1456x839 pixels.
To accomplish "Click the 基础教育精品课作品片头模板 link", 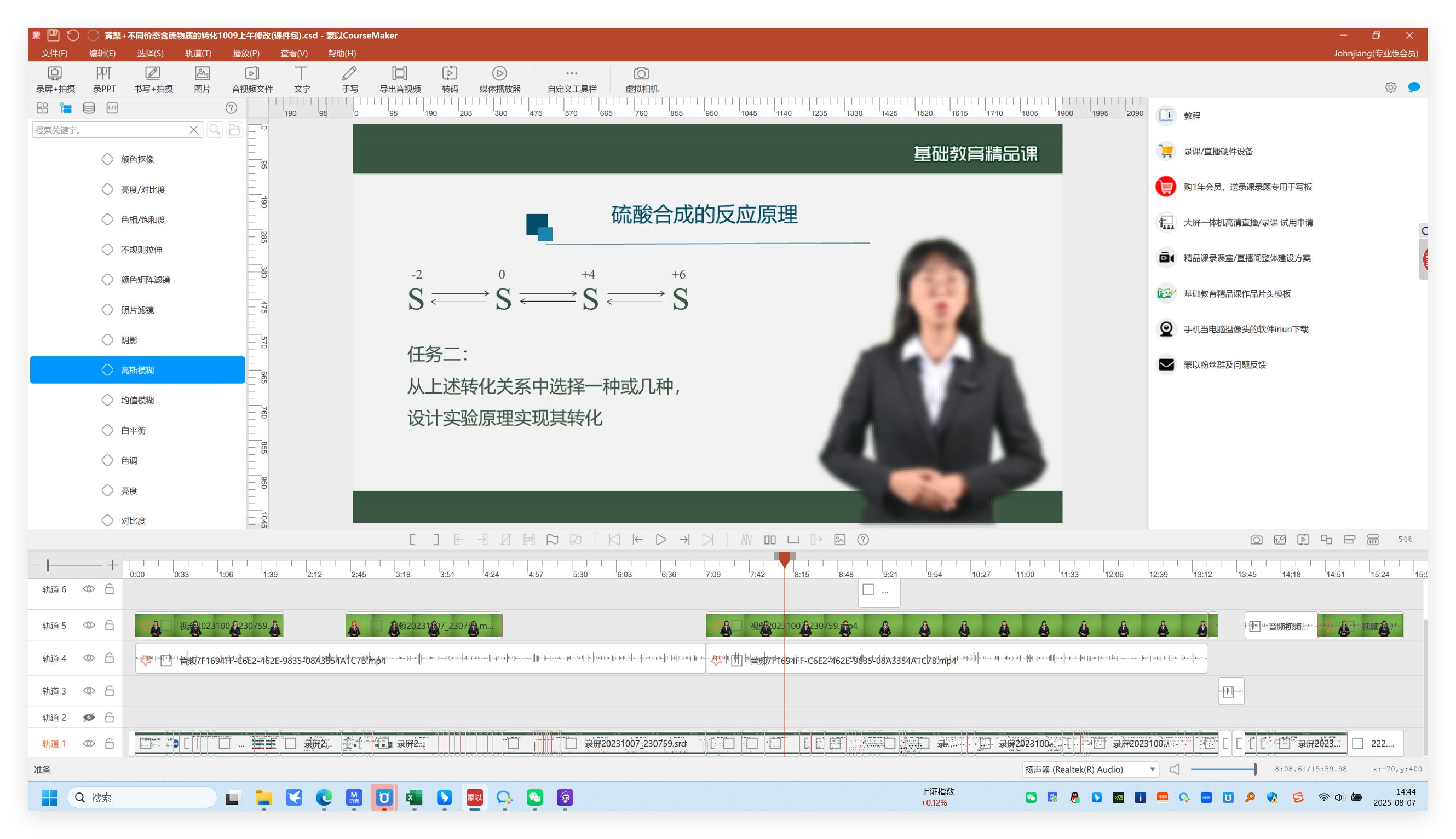I will [1236, 294].
